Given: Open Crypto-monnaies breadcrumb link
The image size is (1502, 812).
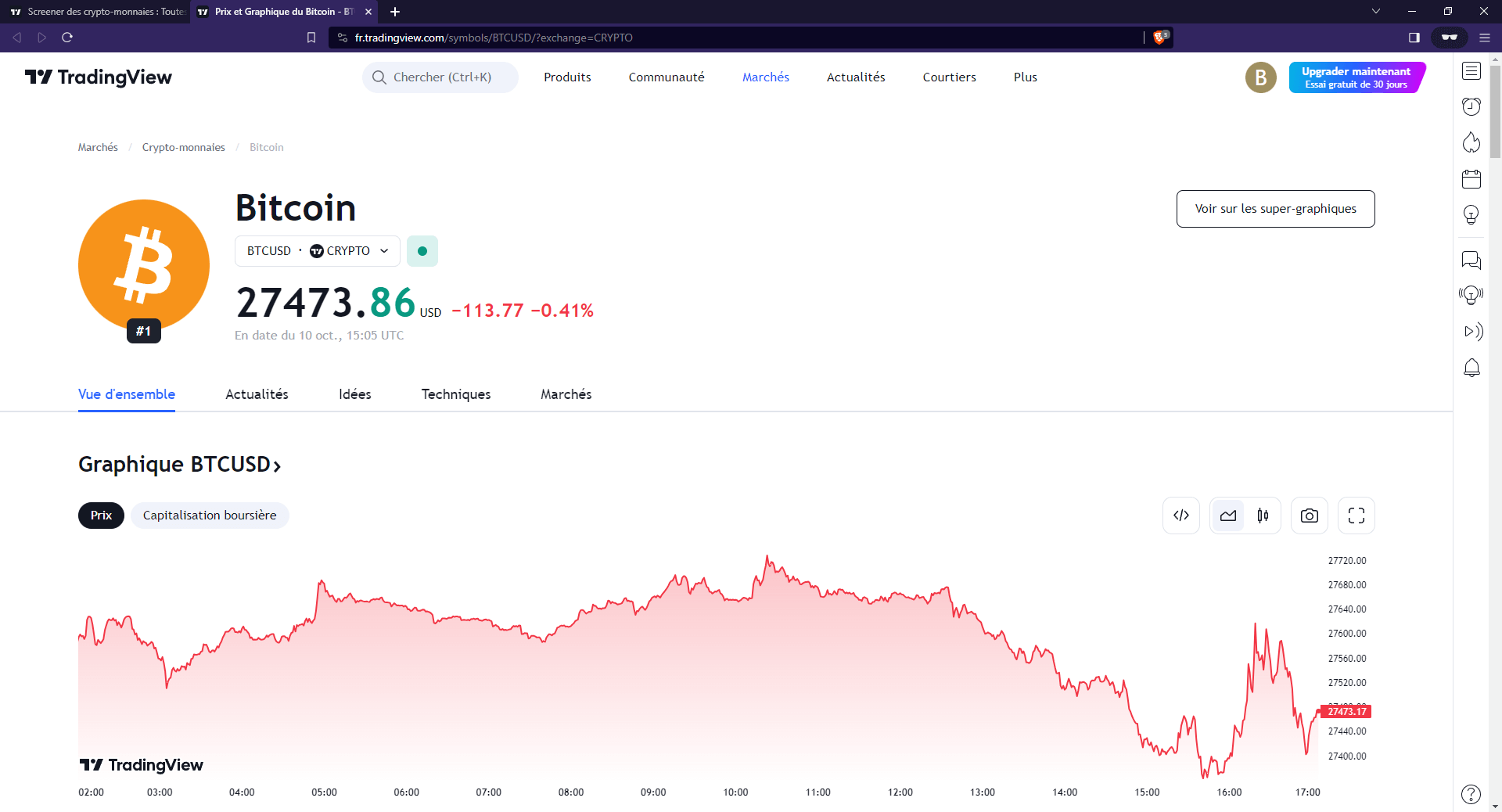Looking at the screenshot, I should pos(183,147).
